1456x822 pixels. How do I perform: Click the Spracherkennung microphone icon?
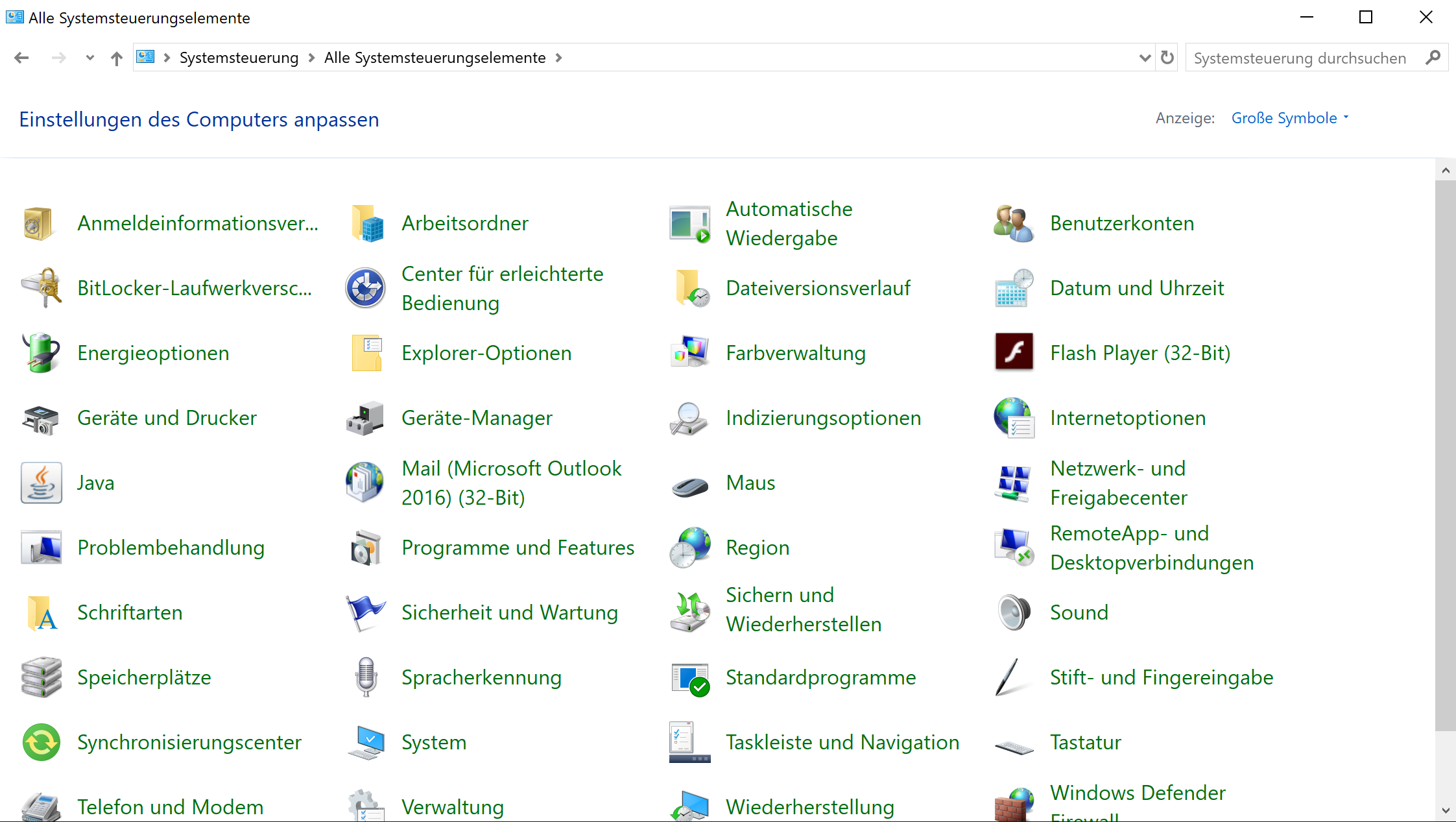[366, 677]
